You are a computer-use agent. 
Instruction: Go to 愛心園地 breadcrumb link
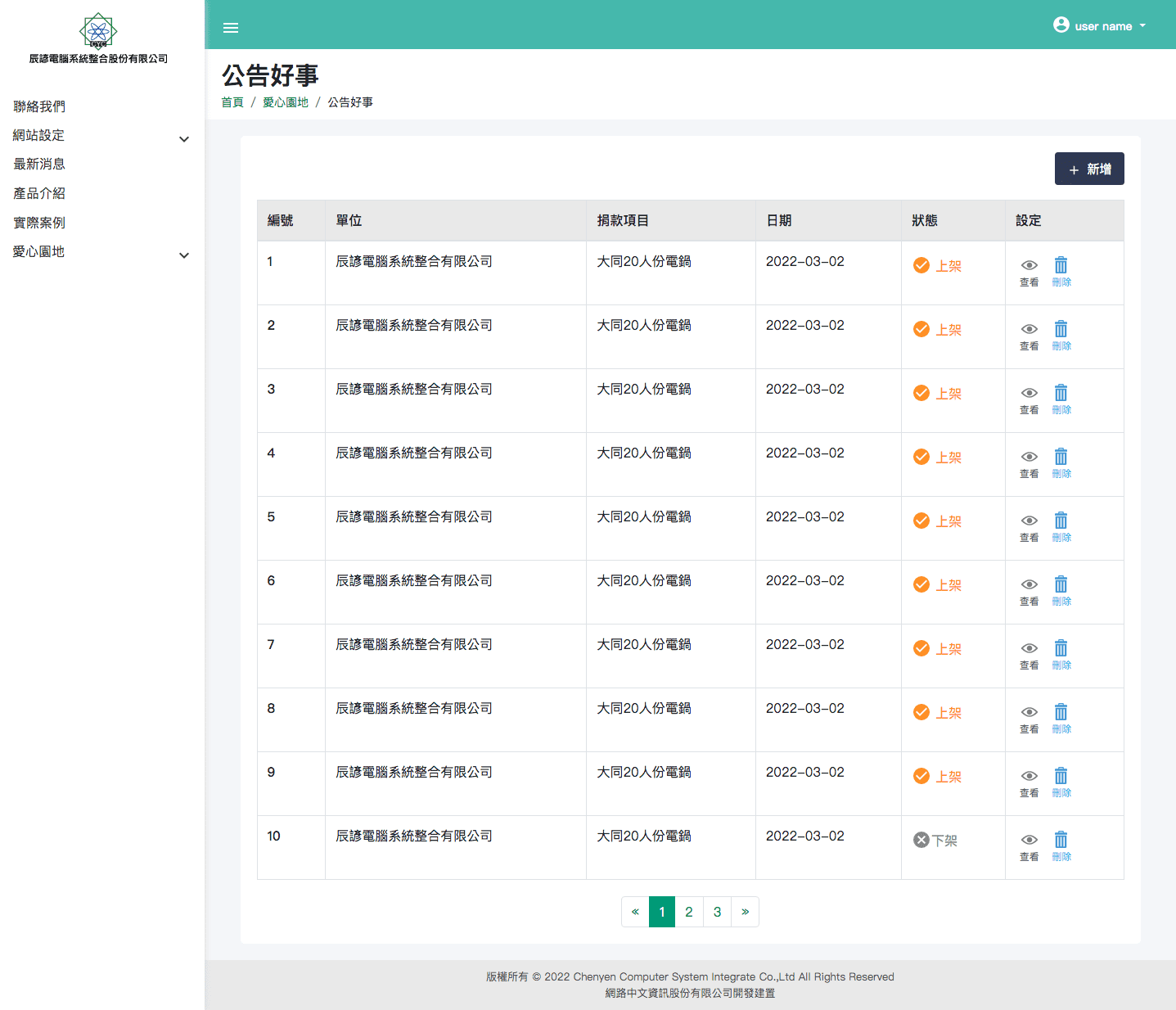click(x=286, y=102)
